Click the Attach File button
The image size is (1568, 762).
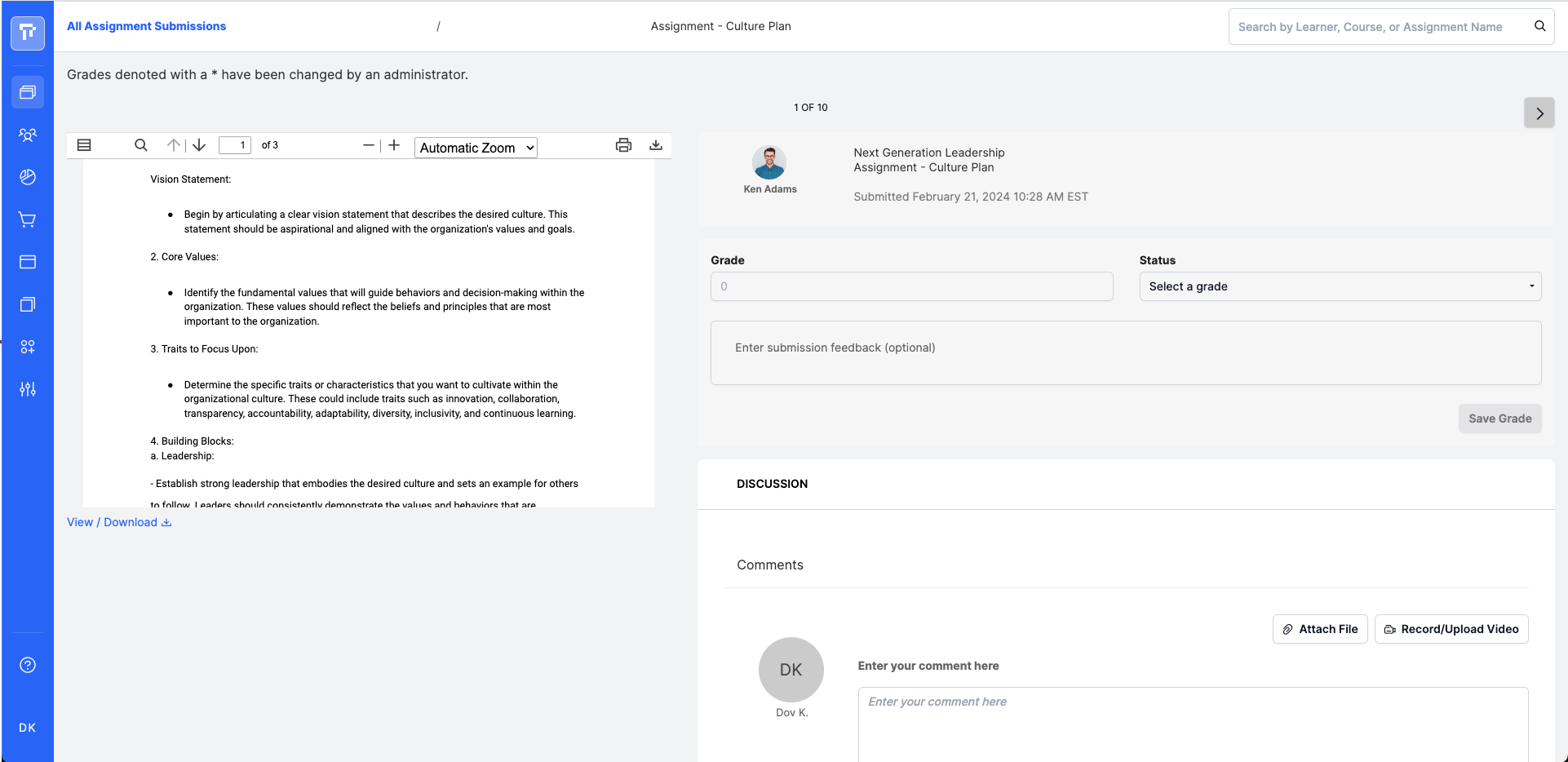[x=1320, y=629]
